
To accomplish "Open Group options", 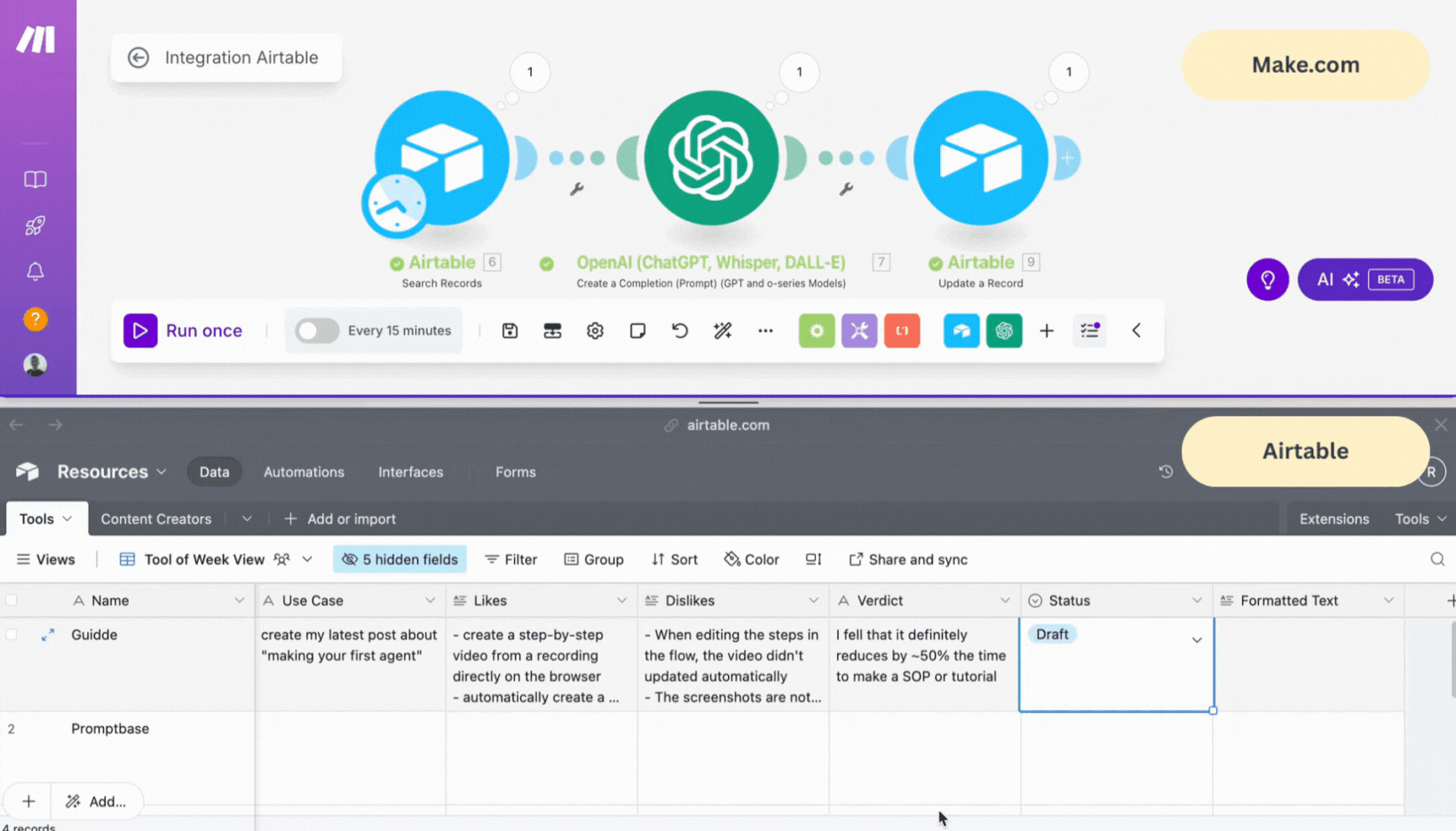I will 594,560.
